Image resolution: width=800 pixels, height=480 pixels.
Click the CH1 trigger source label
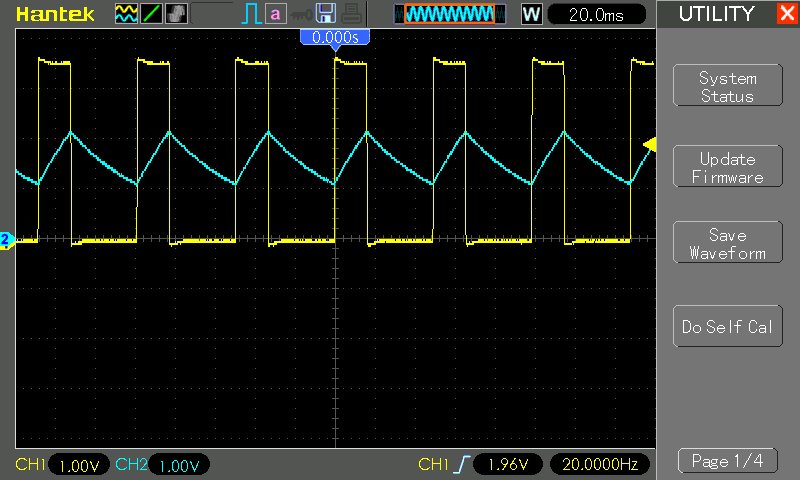(x=433, y=464)
